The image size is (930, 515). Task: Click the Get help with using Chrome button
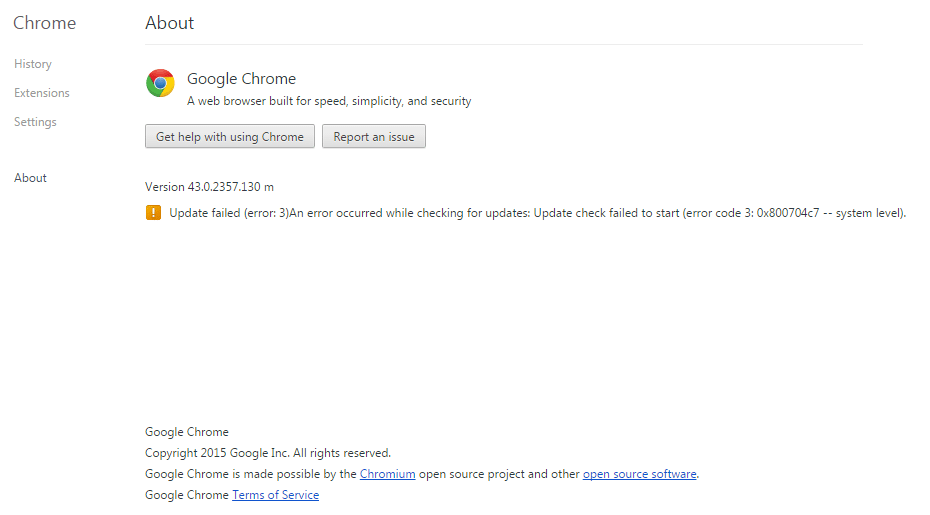point(230,136)
